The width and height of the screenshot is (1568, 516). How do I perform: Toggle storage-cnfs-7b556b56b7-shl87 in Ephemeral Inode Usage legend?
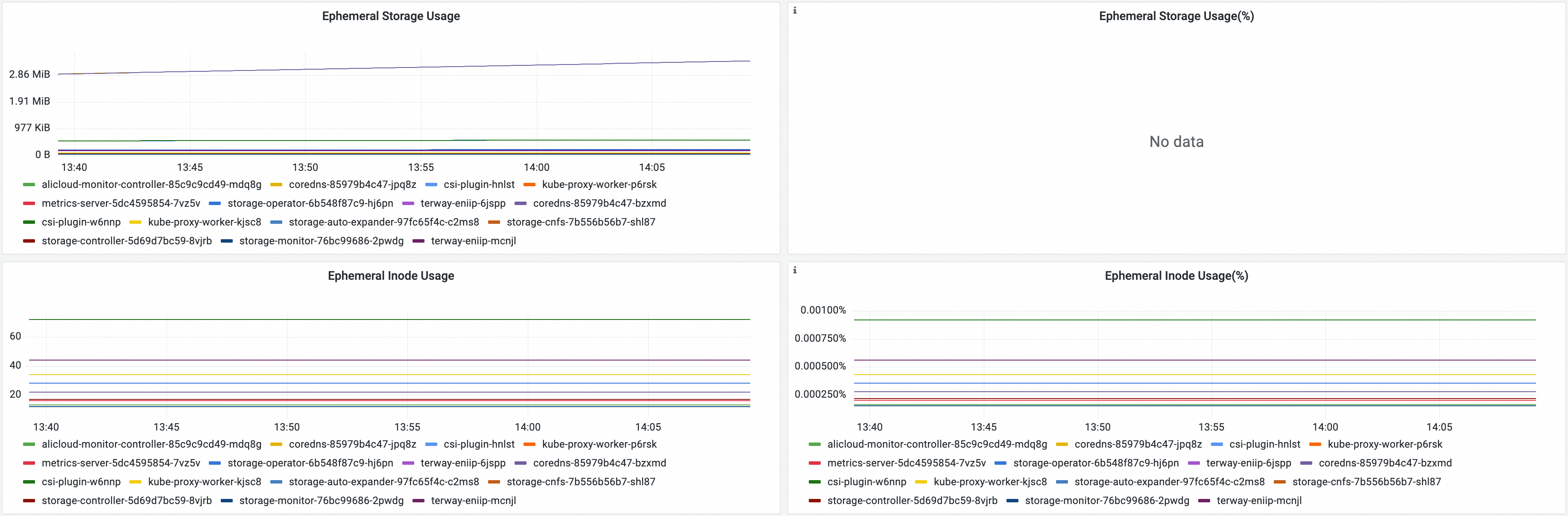[x=581, y=483]
